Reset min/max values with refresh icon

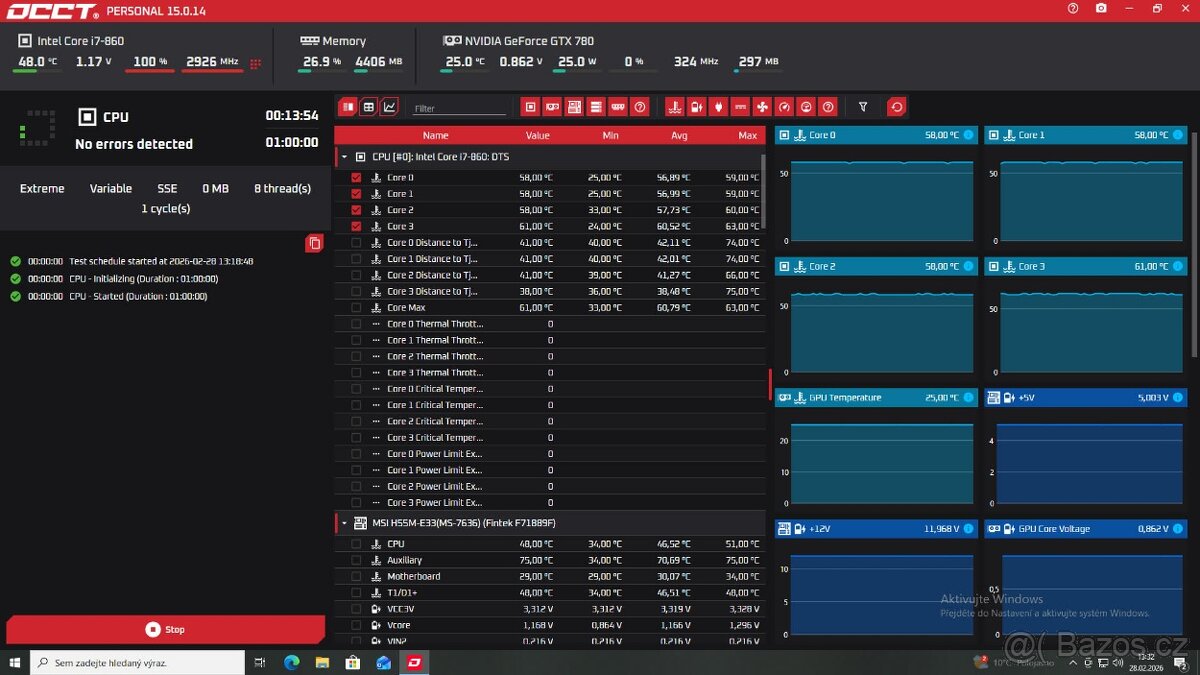point(897,107)
